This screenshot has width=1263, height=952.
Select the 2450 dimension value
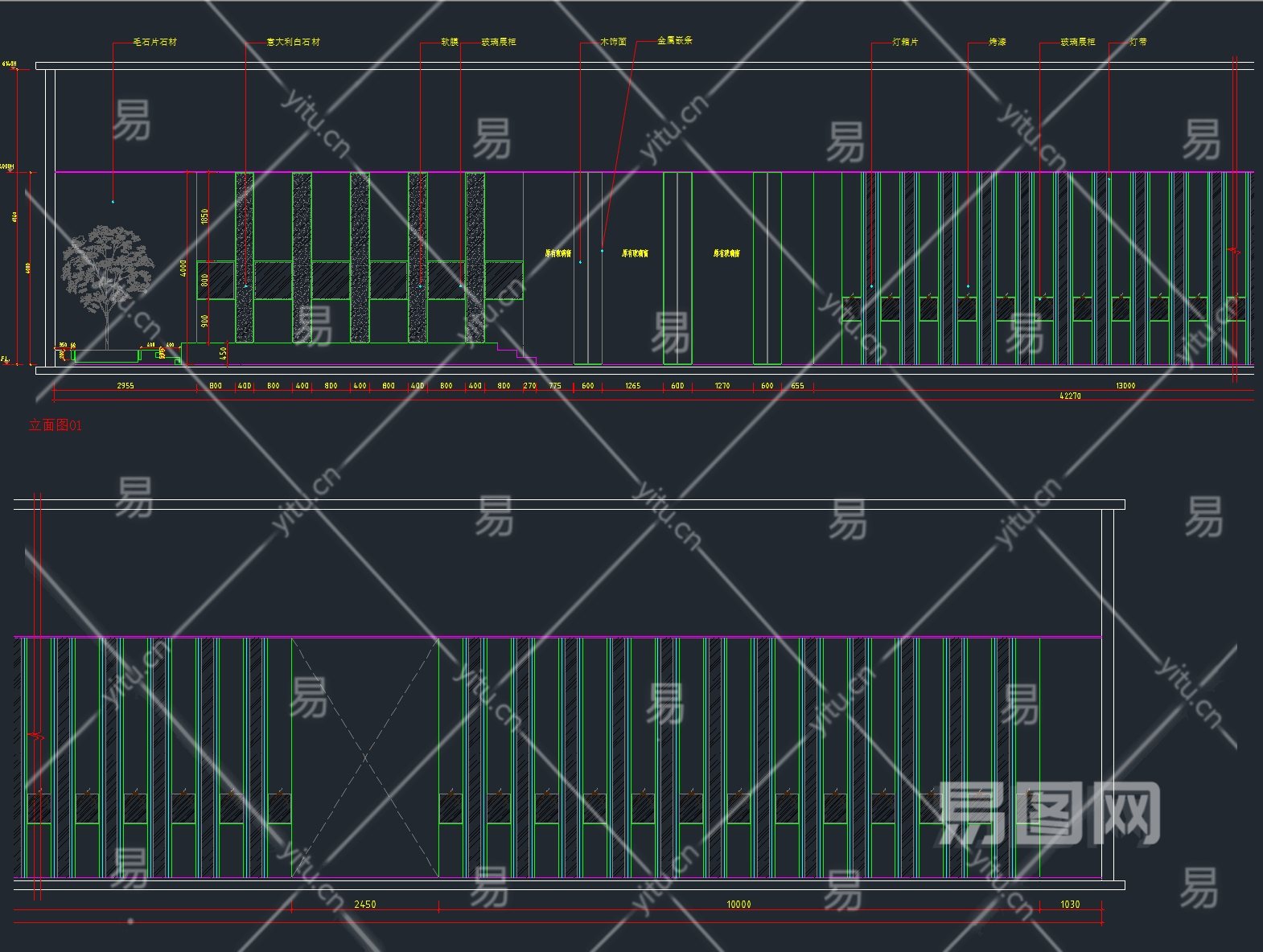pos(365,905)
